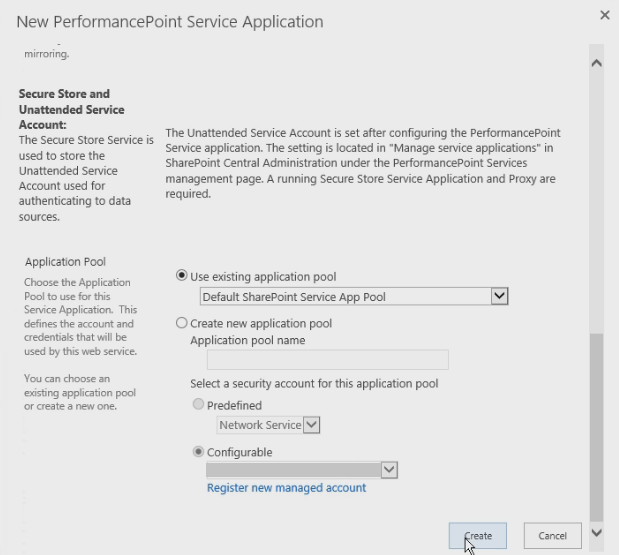Click the Select a security account label
Image resolution: width=619 pixels, height=555 pixels.
click(x=314, y=384)
